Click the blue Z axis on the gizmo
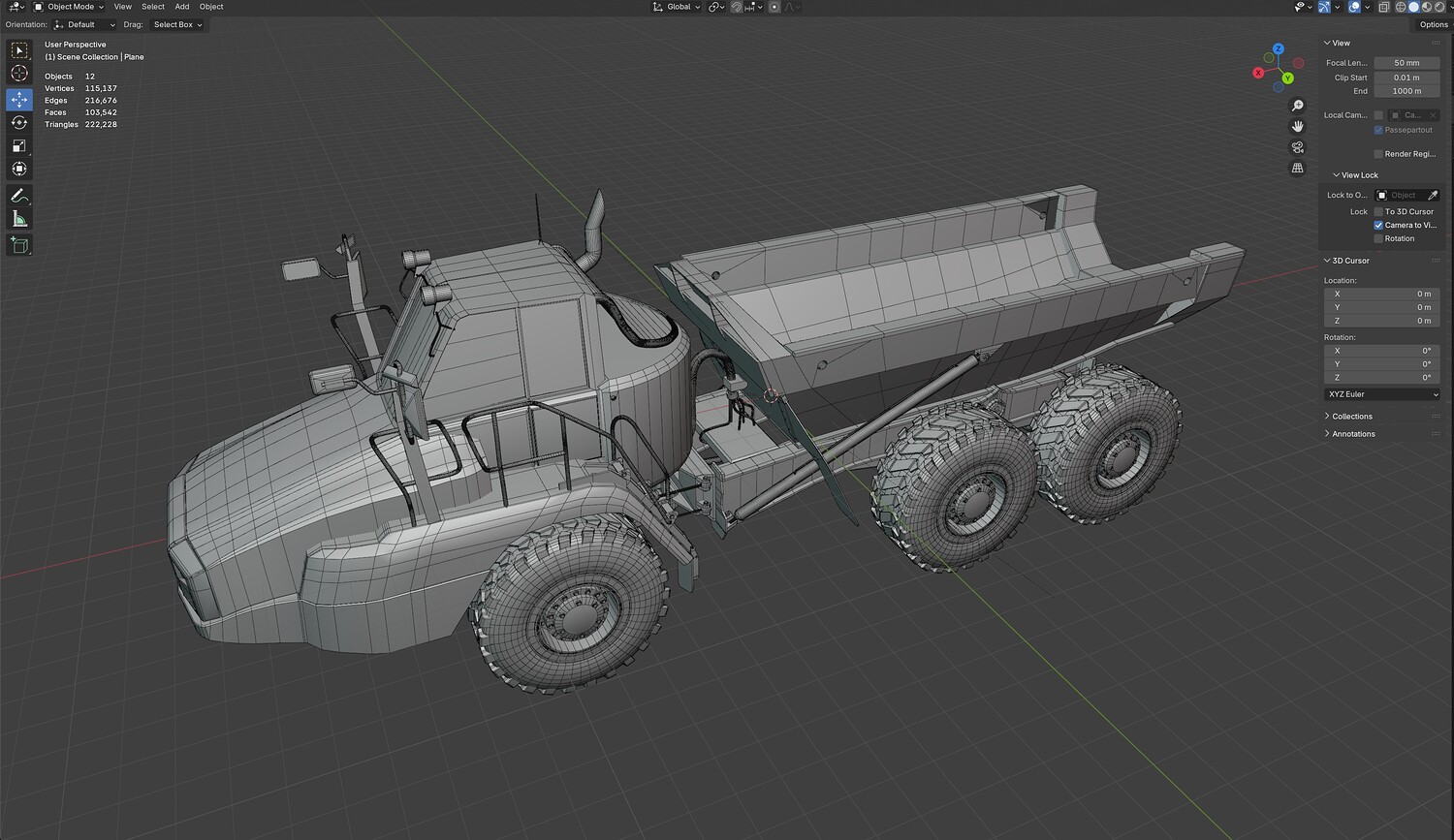The width and height of the screenshot is (1454, 840). [x=1279, y=48]
